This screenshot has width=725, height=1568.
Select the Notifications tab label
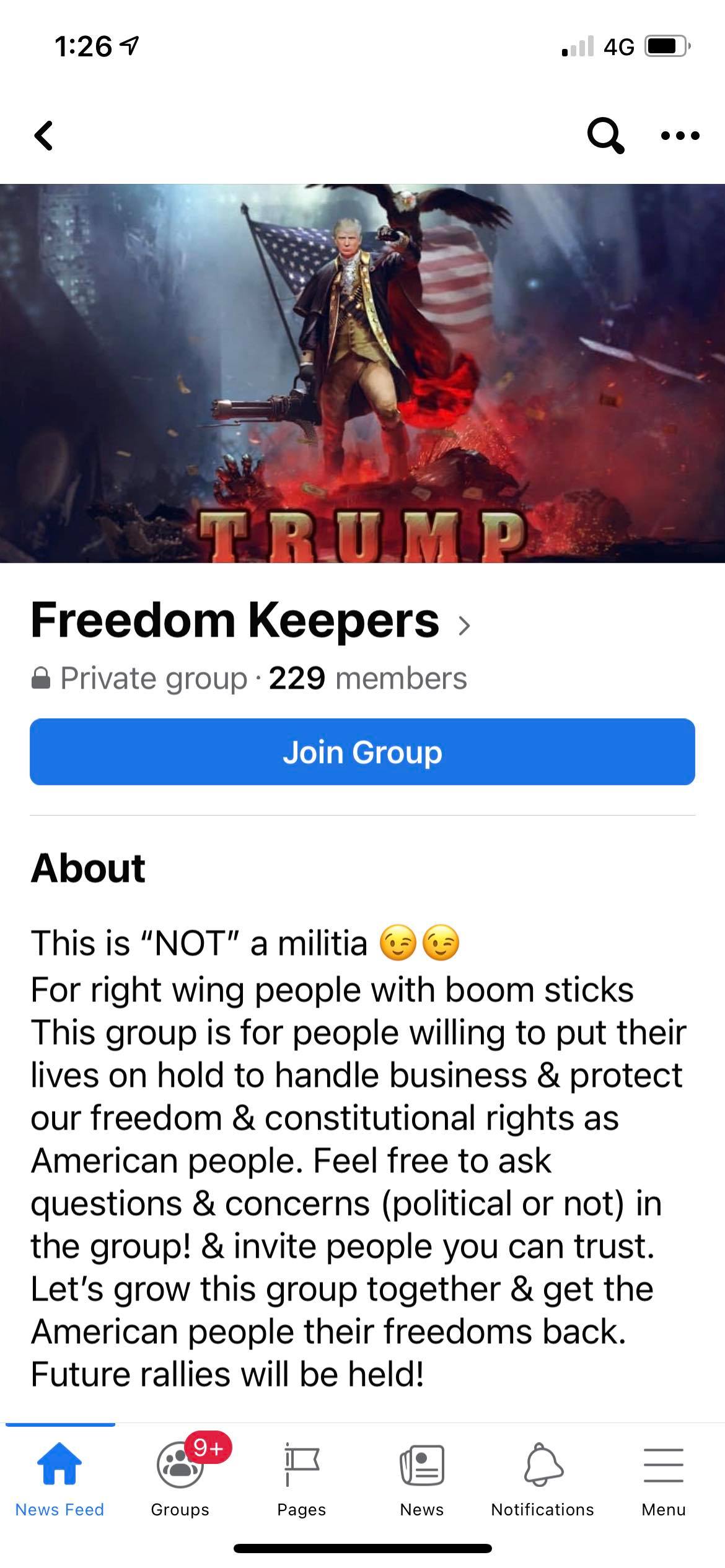(543, 1509)
